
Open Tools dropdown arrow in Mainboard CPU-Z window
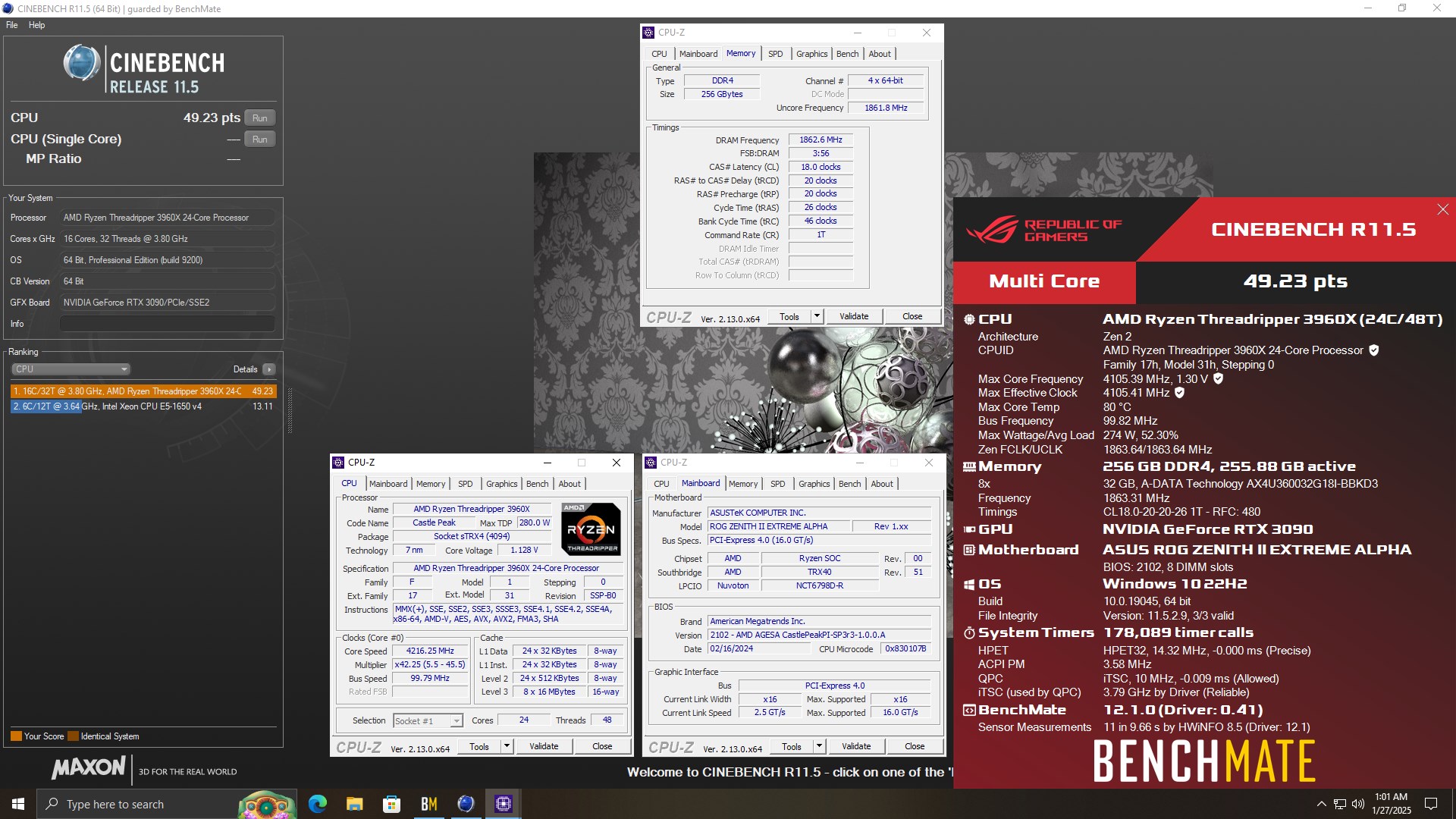[819, 746]
